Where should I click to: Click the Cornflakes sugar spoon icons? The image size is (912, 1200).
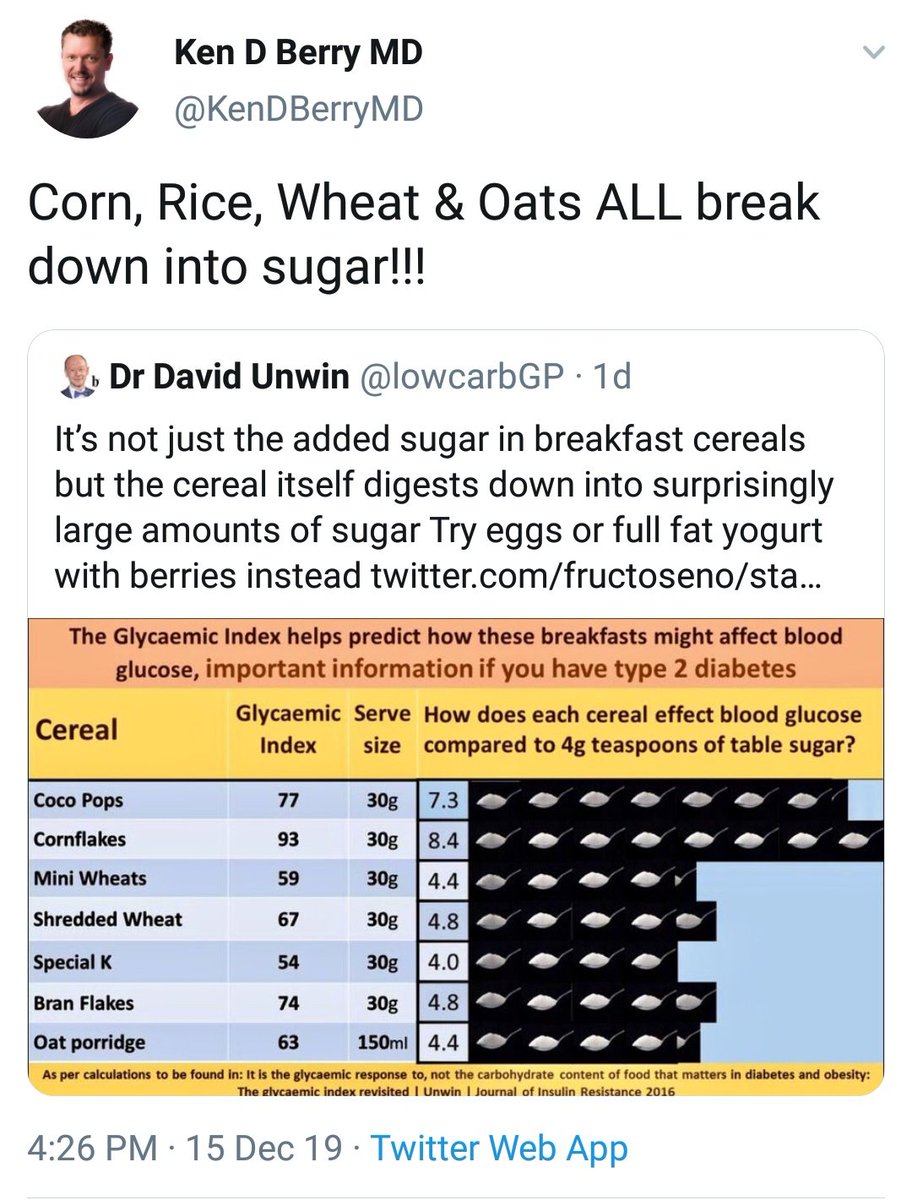coord(677,838)
